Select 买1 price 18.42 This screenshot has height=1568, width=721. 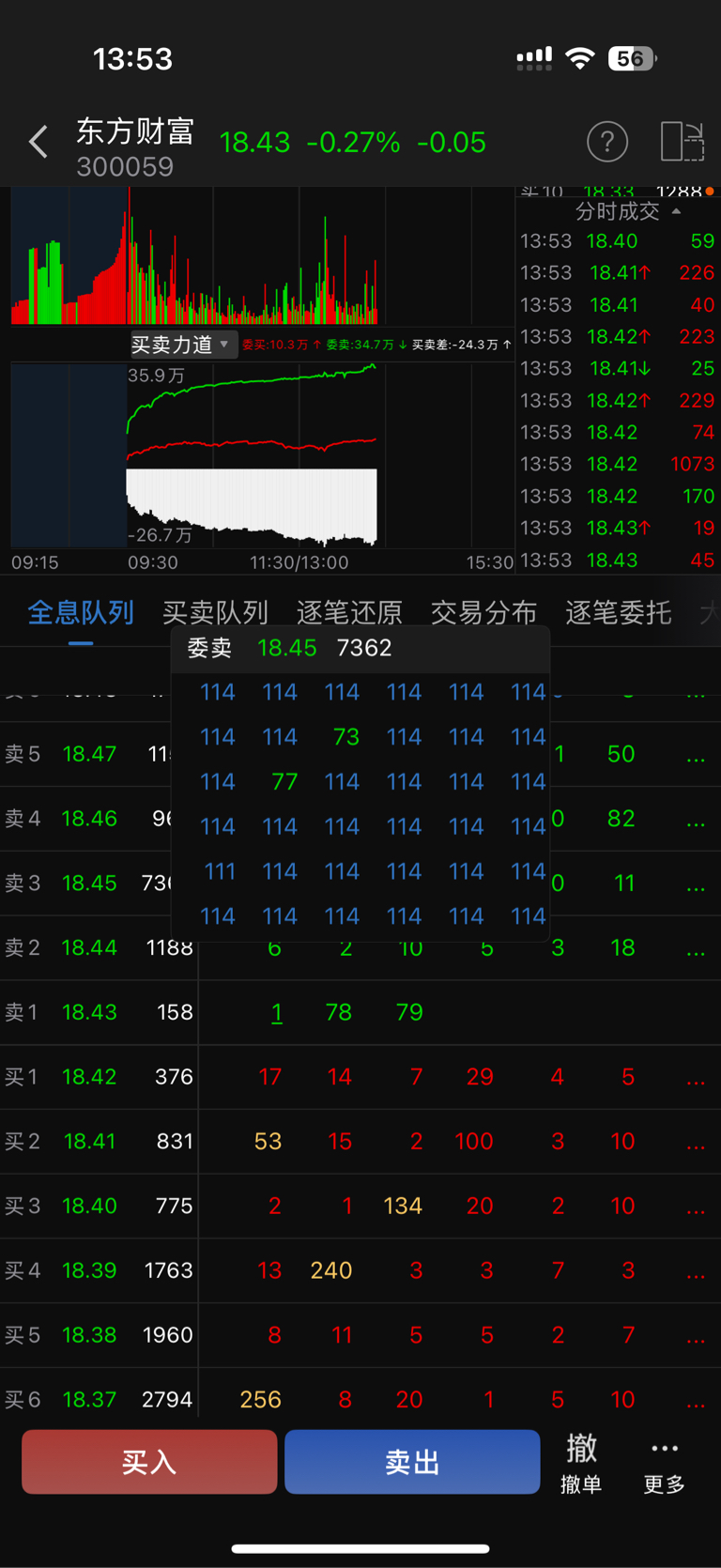pos(89,1077)
